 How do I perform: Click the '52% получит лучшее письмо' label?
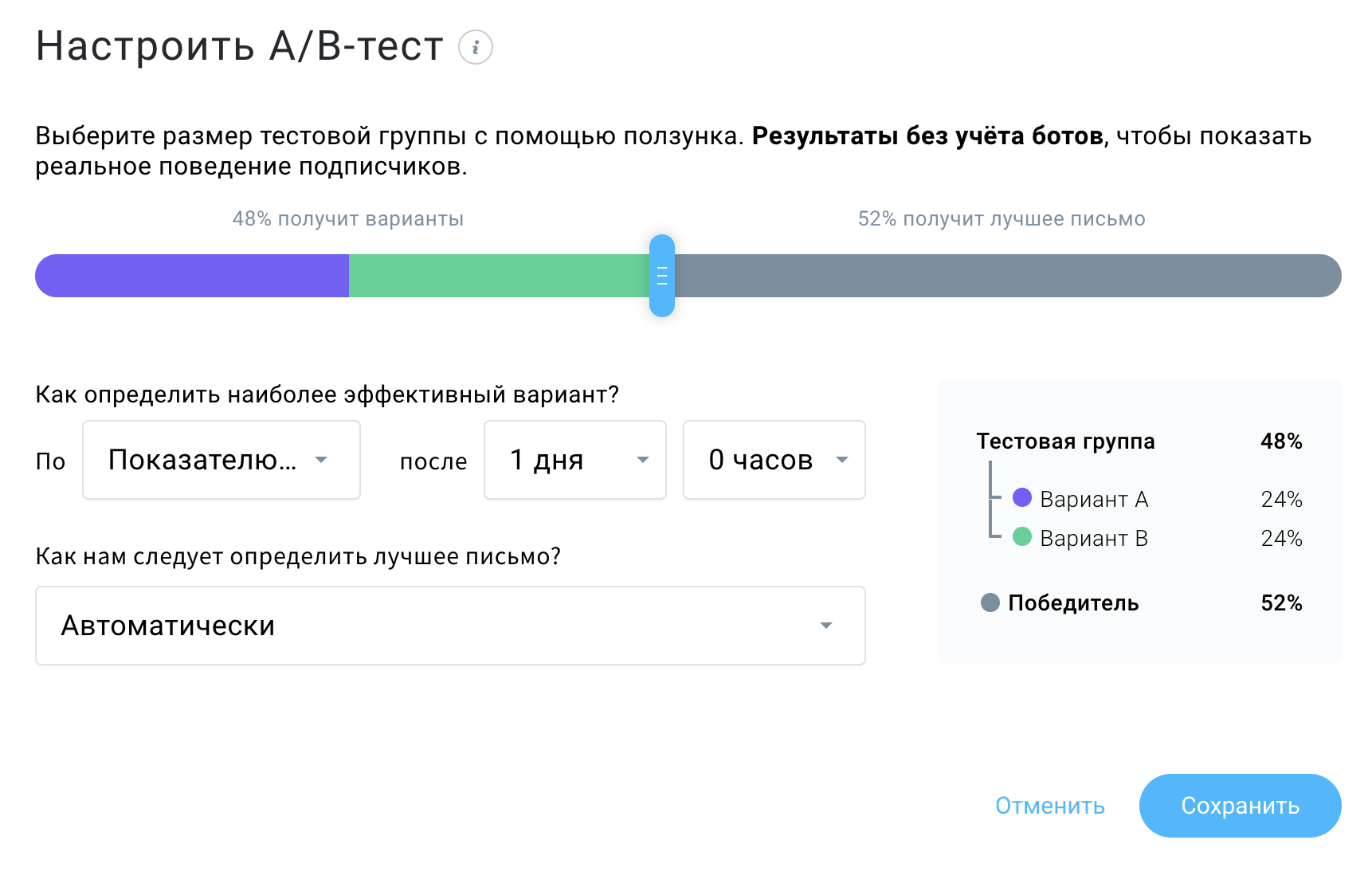(x=1001, y=219)
